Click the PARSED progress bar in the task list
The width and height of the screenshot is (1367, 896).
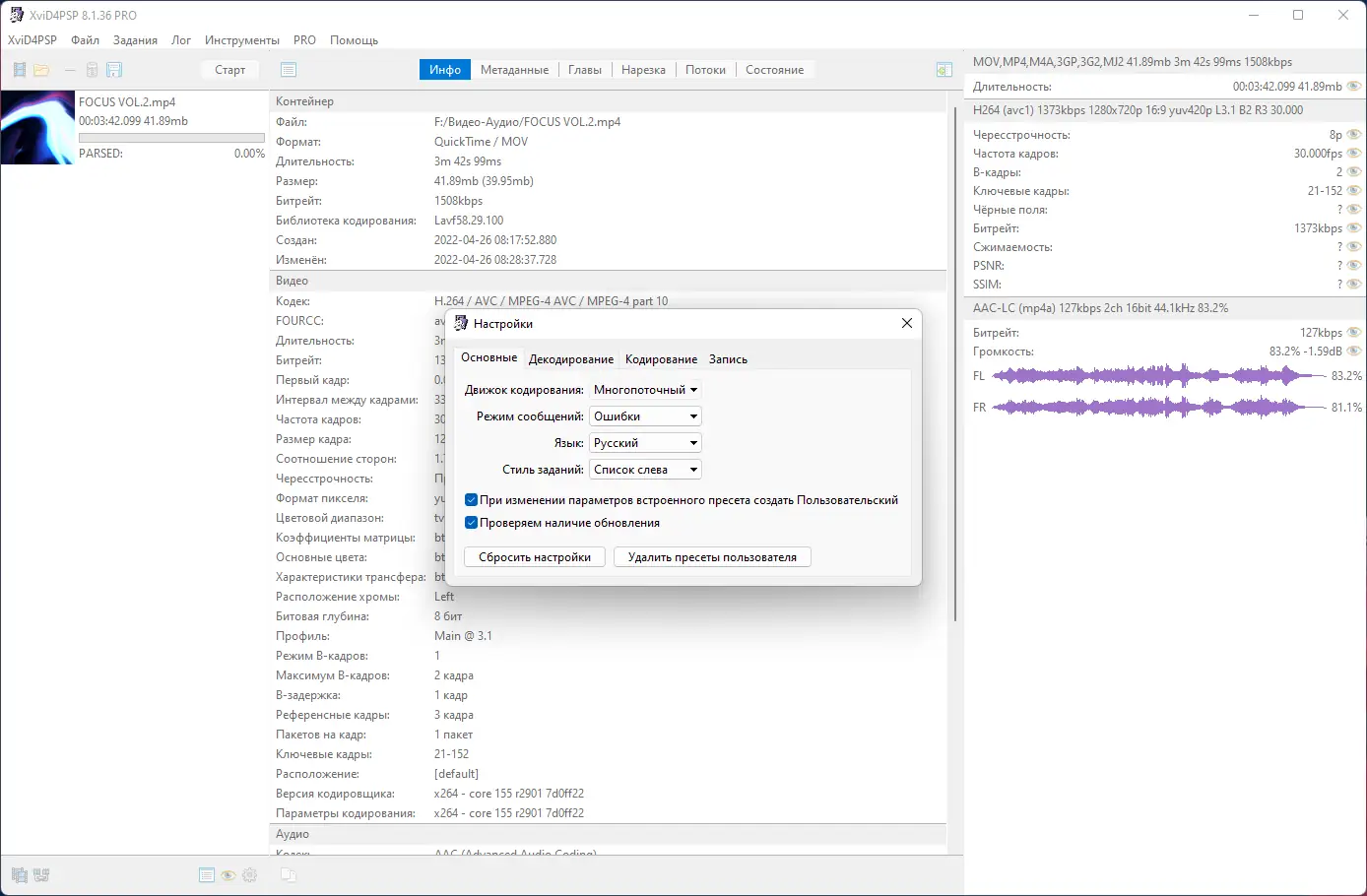(172, 138)
